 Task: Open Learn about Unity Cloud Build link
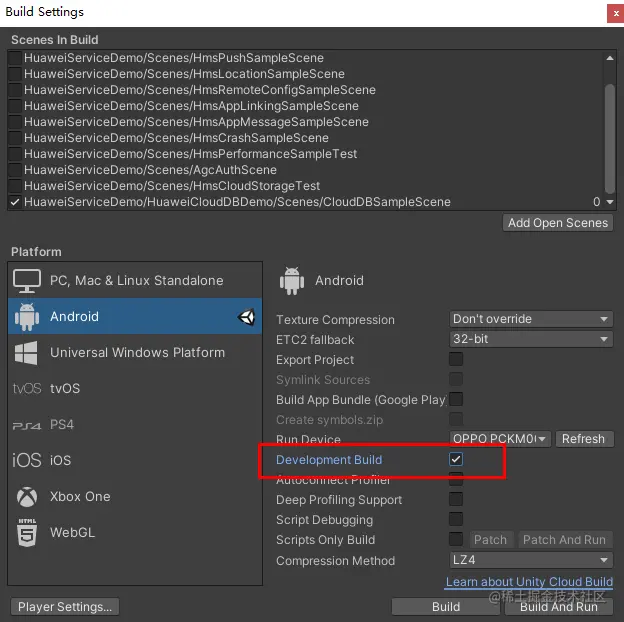(529, 582)
